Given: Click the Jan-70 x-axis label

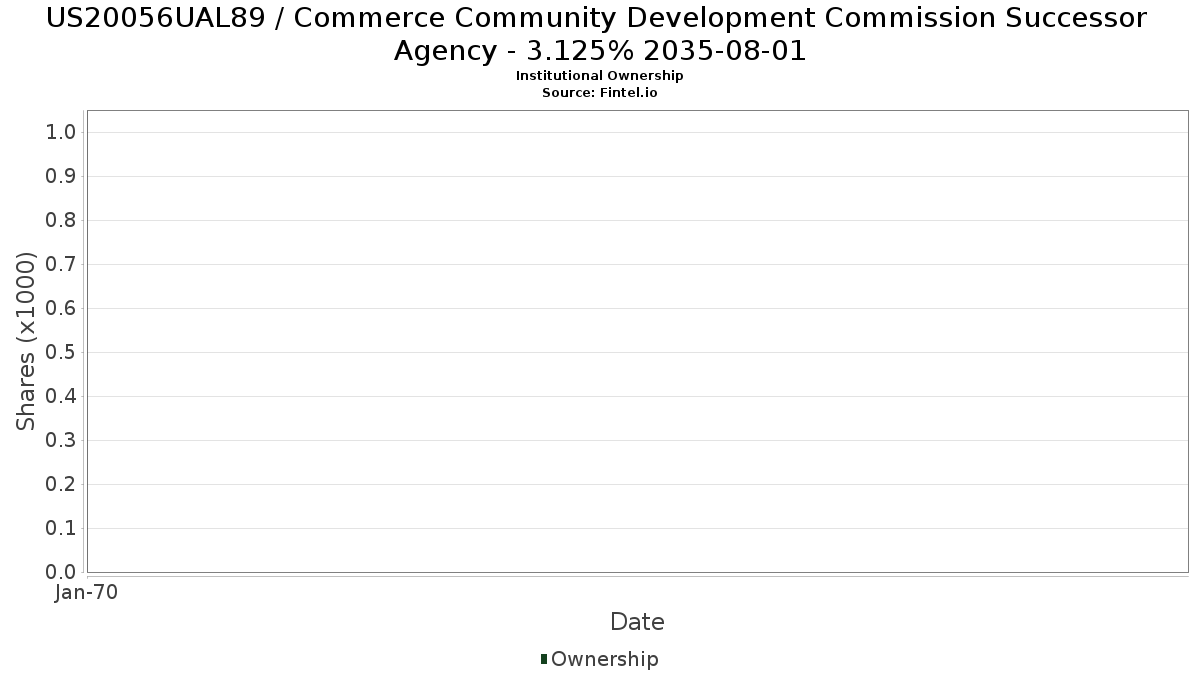Looking at the screenshot, I should click(87, 593).
